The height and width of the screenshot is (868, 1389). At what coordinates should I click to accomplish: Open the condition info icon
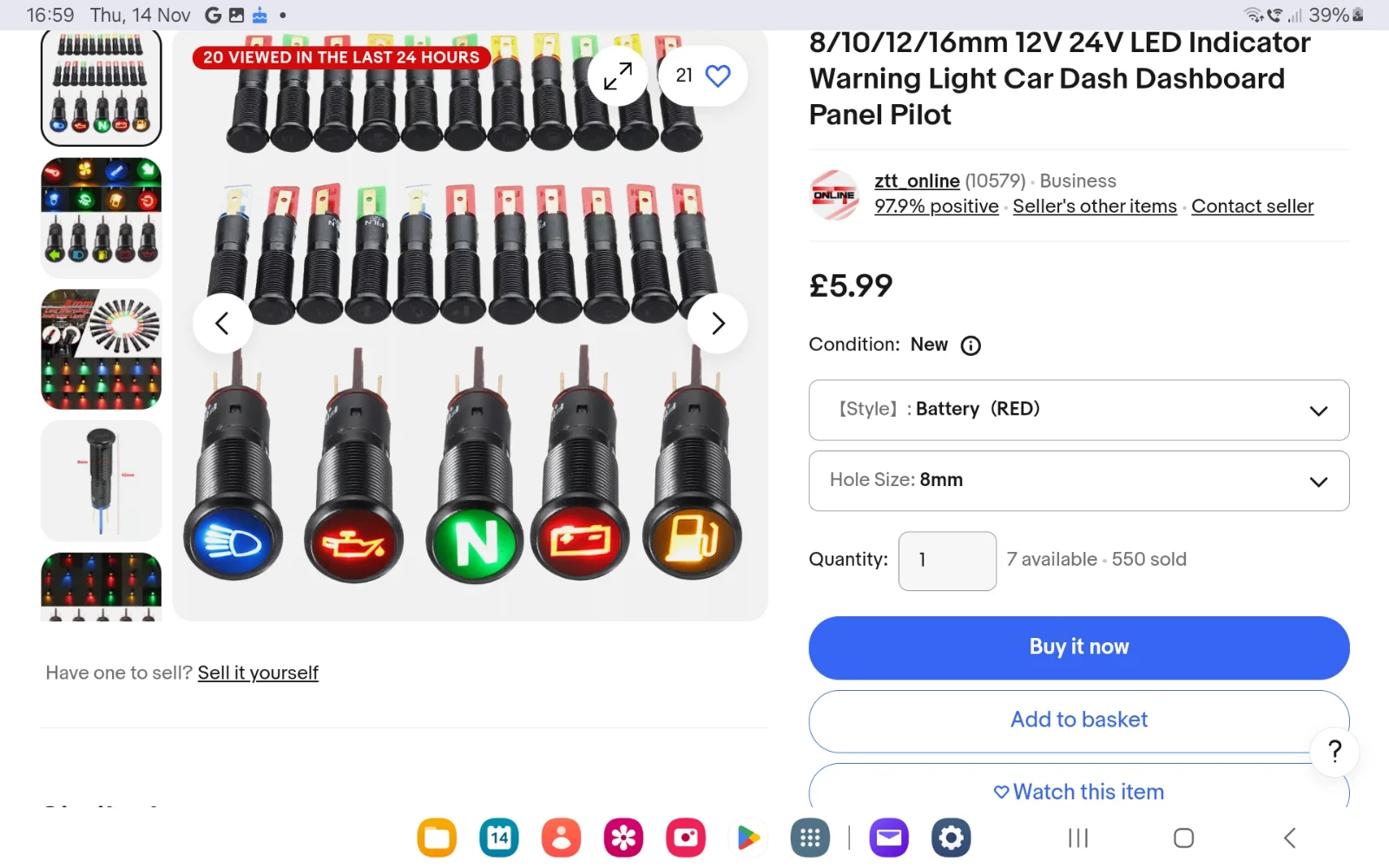click(971, 345)
